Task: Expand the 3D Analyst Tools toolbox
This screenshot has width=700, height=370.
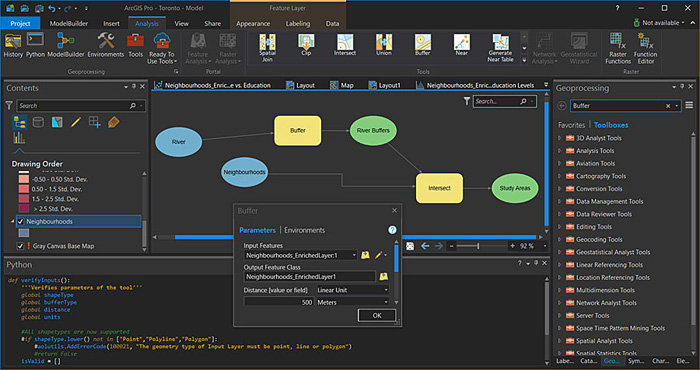Action: point(560,138)
